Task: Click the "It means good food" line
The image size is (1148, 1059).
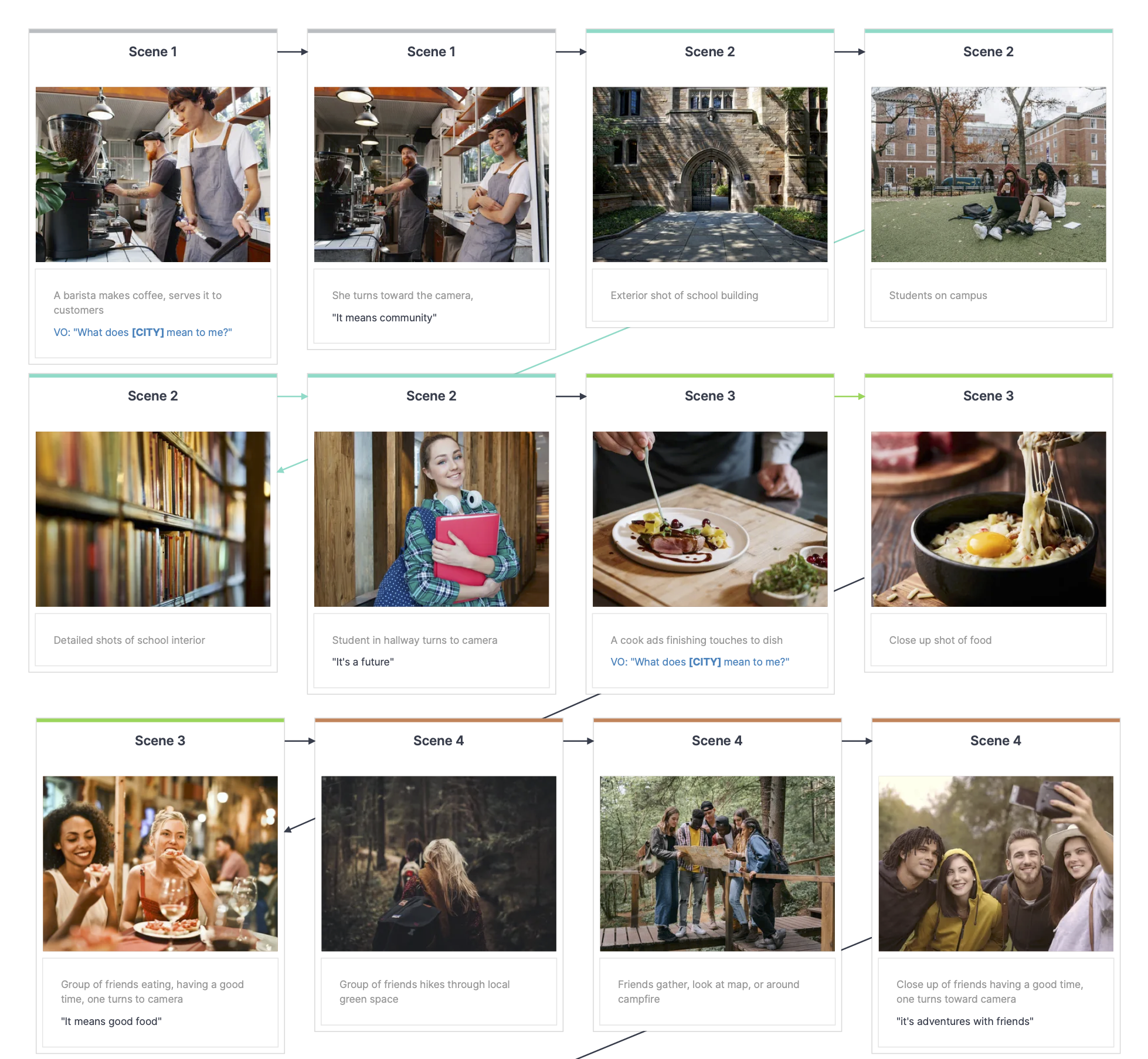Action: [111, 1021]
